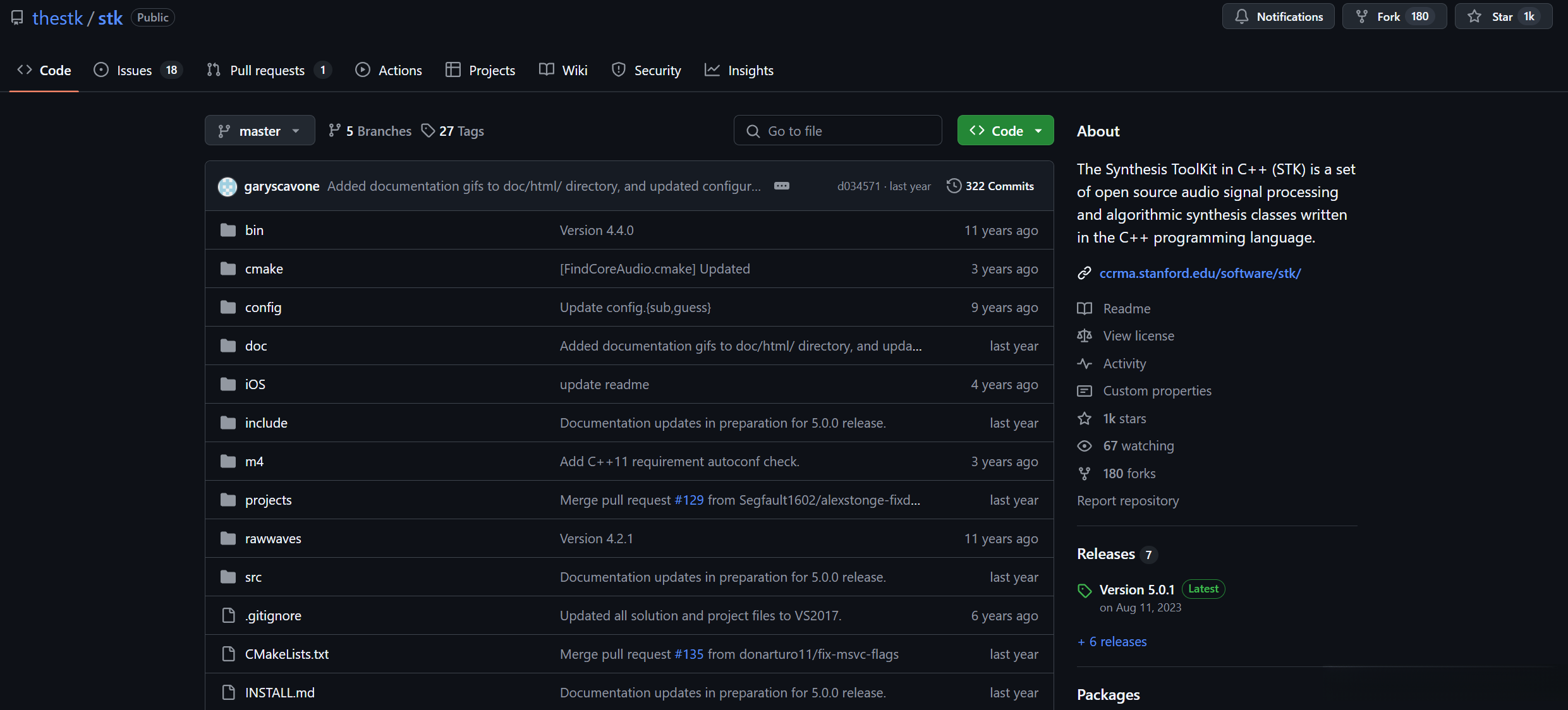Screen dimensions: 1568x710
Task: Open the rawwaves folder
Action: tap(273, 539)
